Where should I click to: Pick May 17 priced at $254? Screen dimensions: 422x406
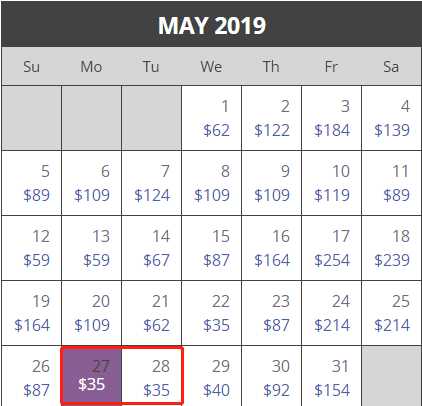coord(331,248)
